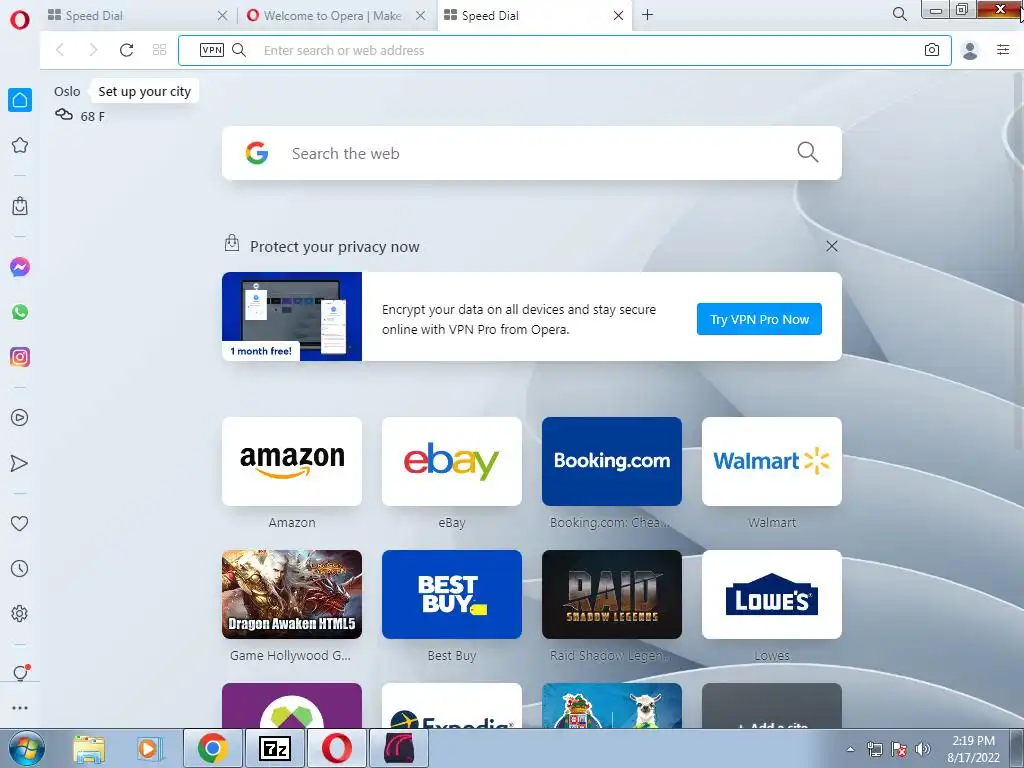Open the Expedia speed dial tile
The image size is (1024, 768).
[452, 706]
